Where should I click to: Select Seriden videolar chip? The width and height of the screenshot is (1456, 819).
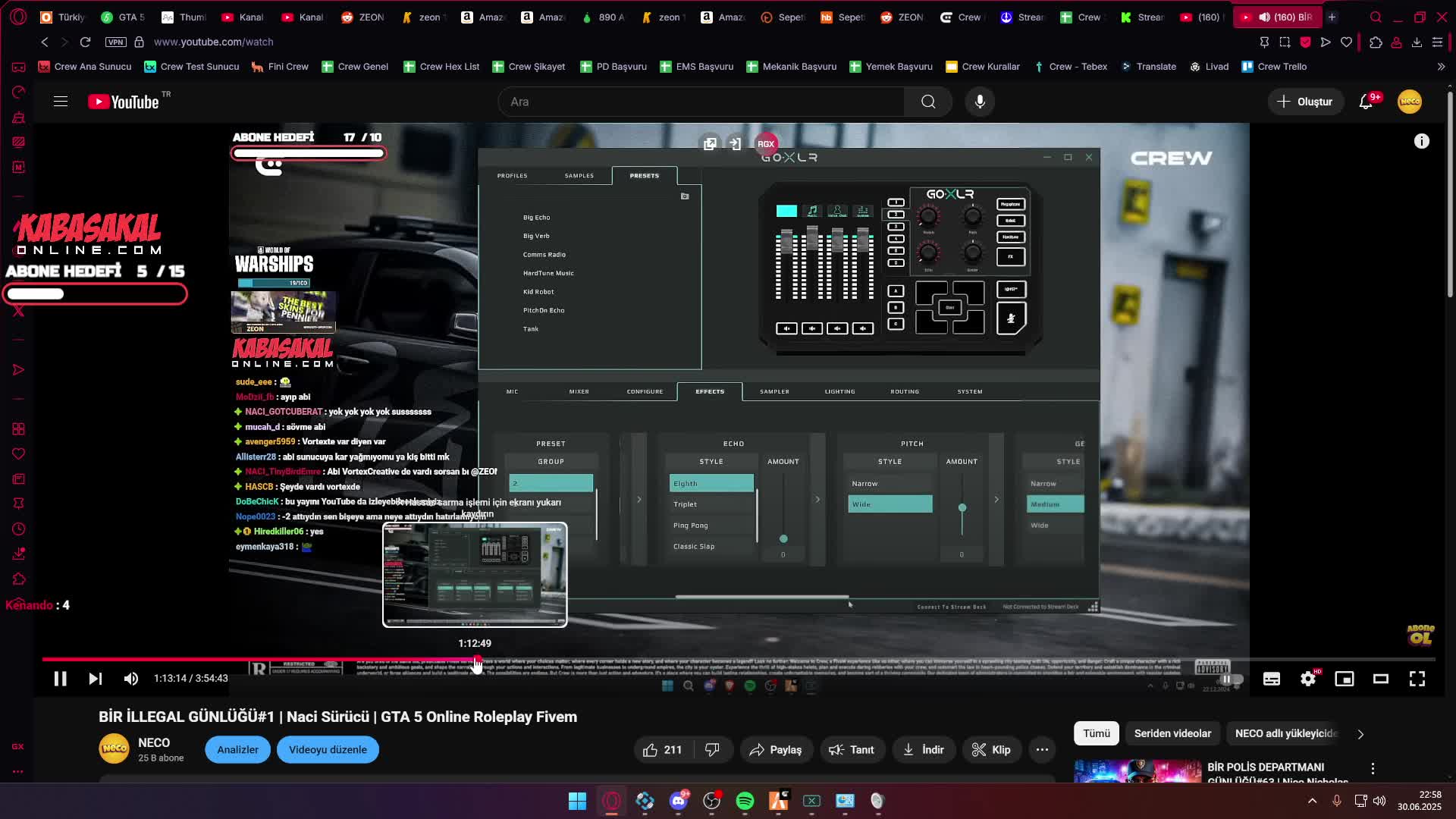(x=1172, y=733)
